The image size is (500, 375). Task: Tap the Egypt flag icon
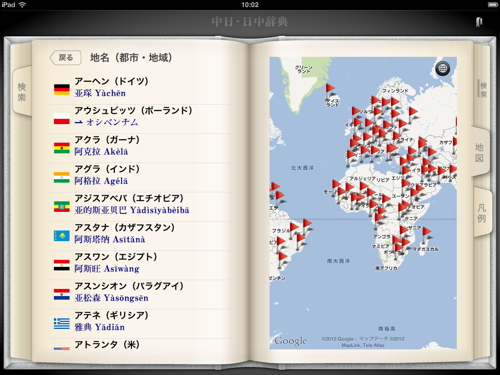click(x=62, y=265)
